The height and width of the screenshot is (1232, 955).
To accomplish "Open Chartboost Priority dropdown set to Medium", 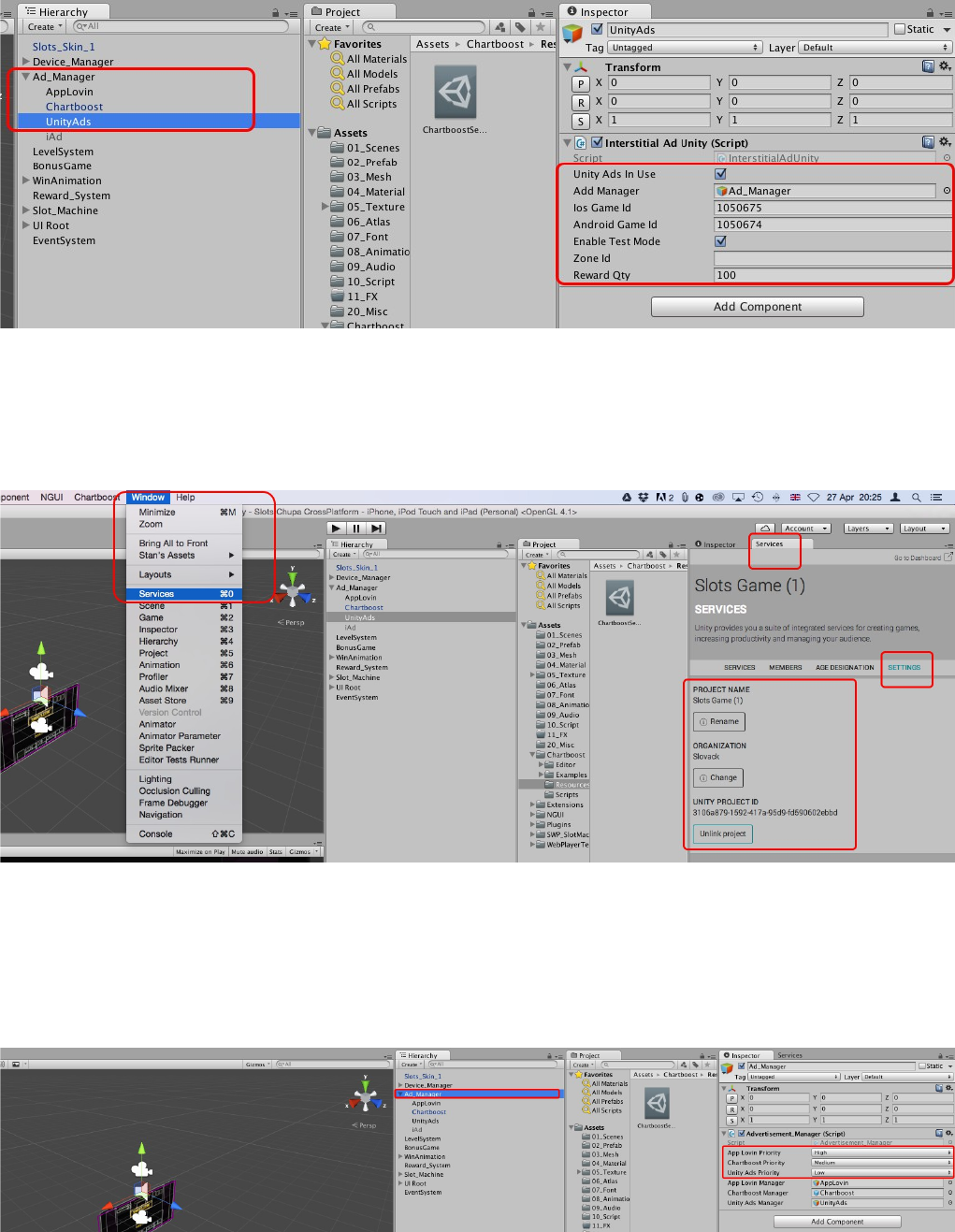I will (881, 1163).
